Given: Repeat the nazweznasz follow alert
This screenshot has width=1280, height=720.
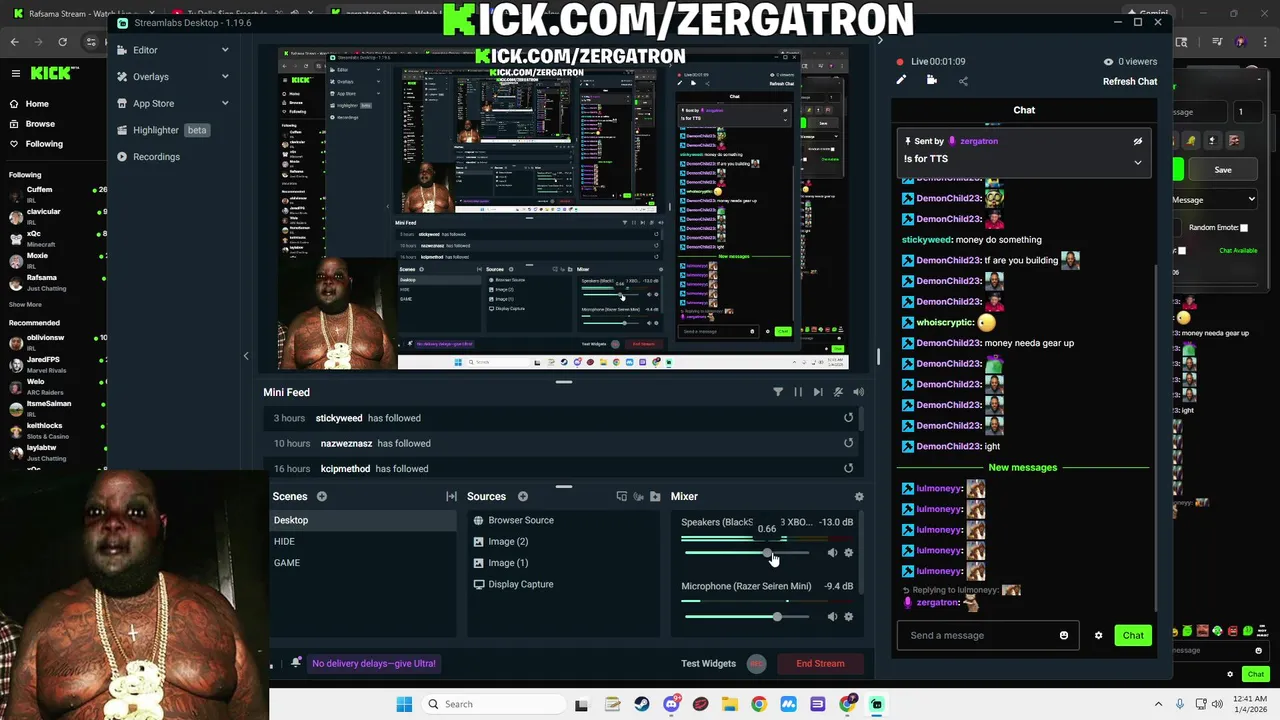Looking at the screenshot, I should click(849, 443).
